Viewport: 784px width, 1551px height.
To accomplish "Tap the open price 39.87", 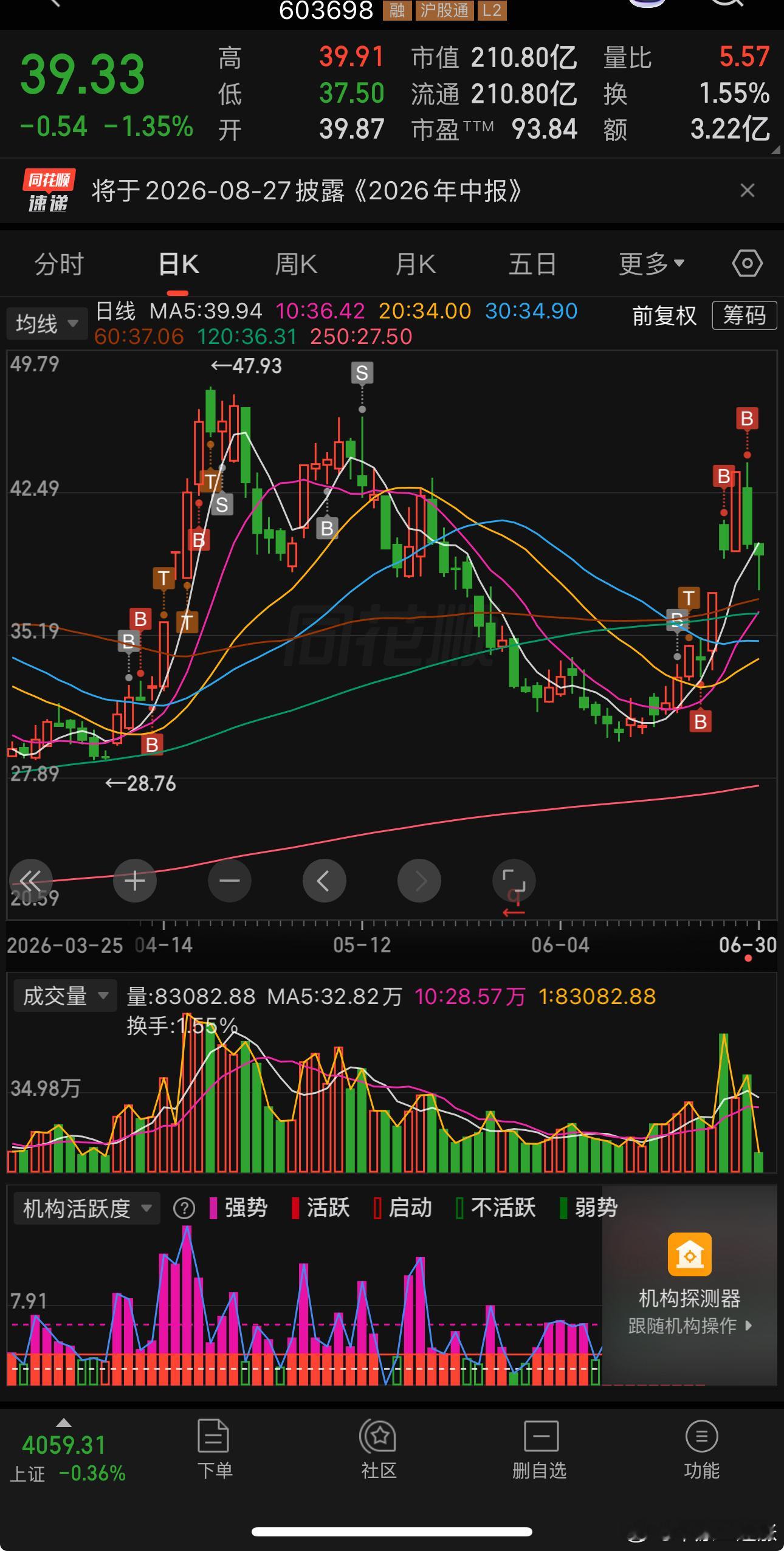I will click(352, 129).
